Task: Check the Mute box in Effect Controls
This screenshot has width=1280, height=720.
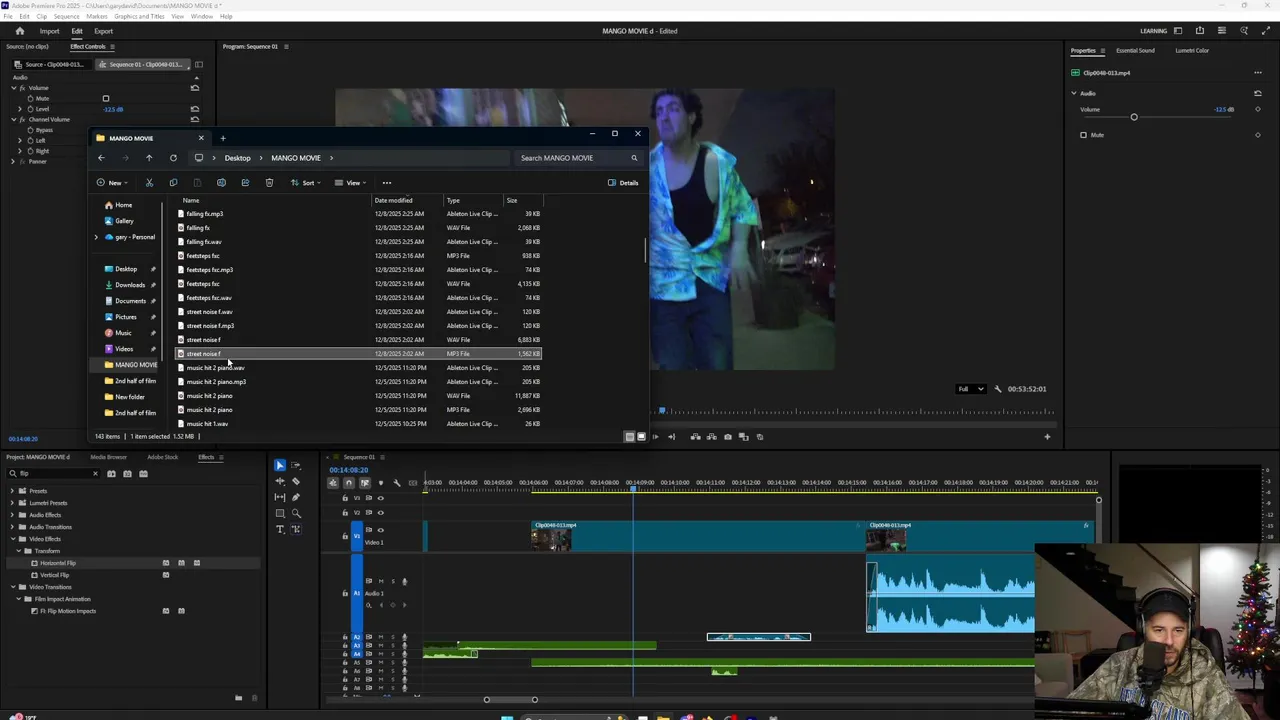Action: coord(105,99)
